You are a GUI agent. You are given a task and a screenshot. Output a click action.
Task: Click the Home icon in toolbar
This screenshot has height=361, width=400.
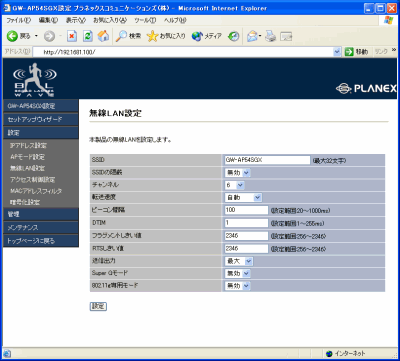(x=103, y=36)
